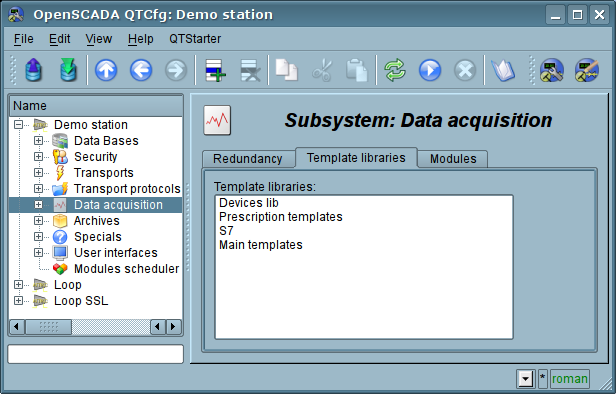Click the Transports lightning tree icon
Screen dimensions: 616x394
pos(60,173)
